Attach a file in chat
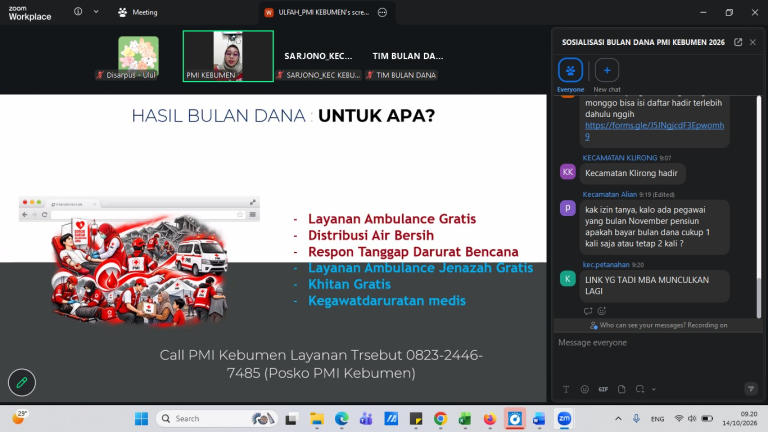The image size is (768, 432). [x=622, y=389]
